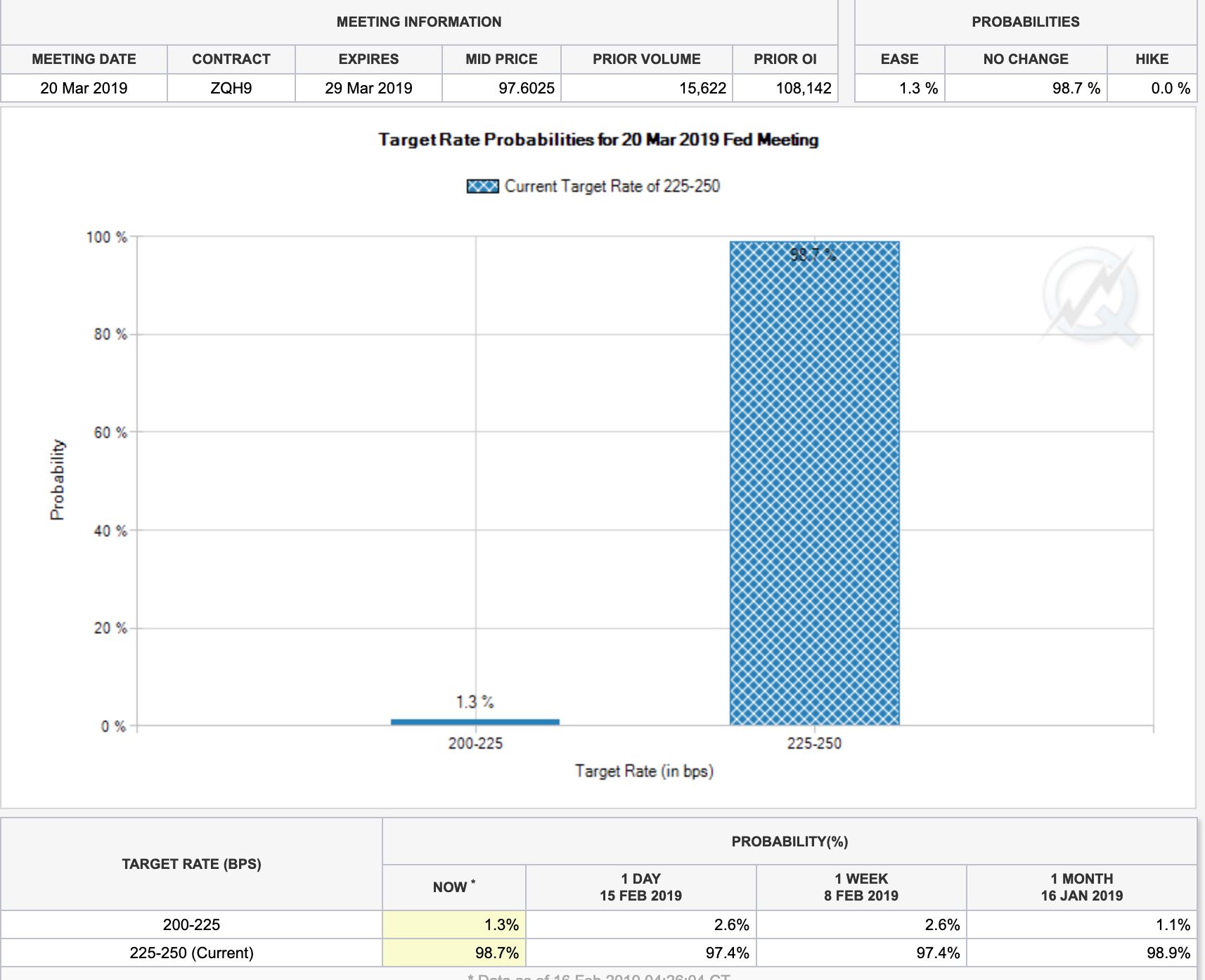Screen dimensions: 1205x980
Task: Click the highlighted 1.3% NOW cell
Action: pos(454,924)
